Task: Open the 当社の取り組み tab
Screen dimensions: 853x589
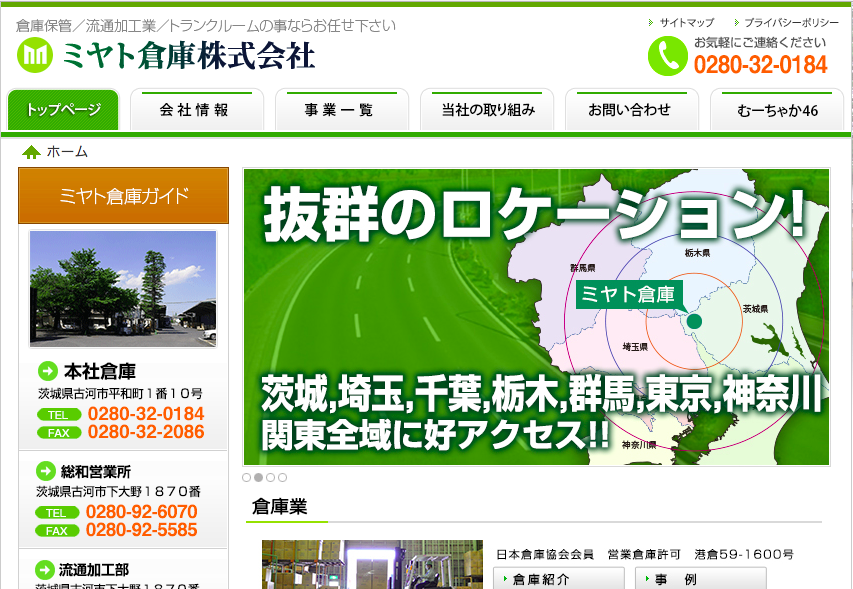Action: click(x=487, y=110)
